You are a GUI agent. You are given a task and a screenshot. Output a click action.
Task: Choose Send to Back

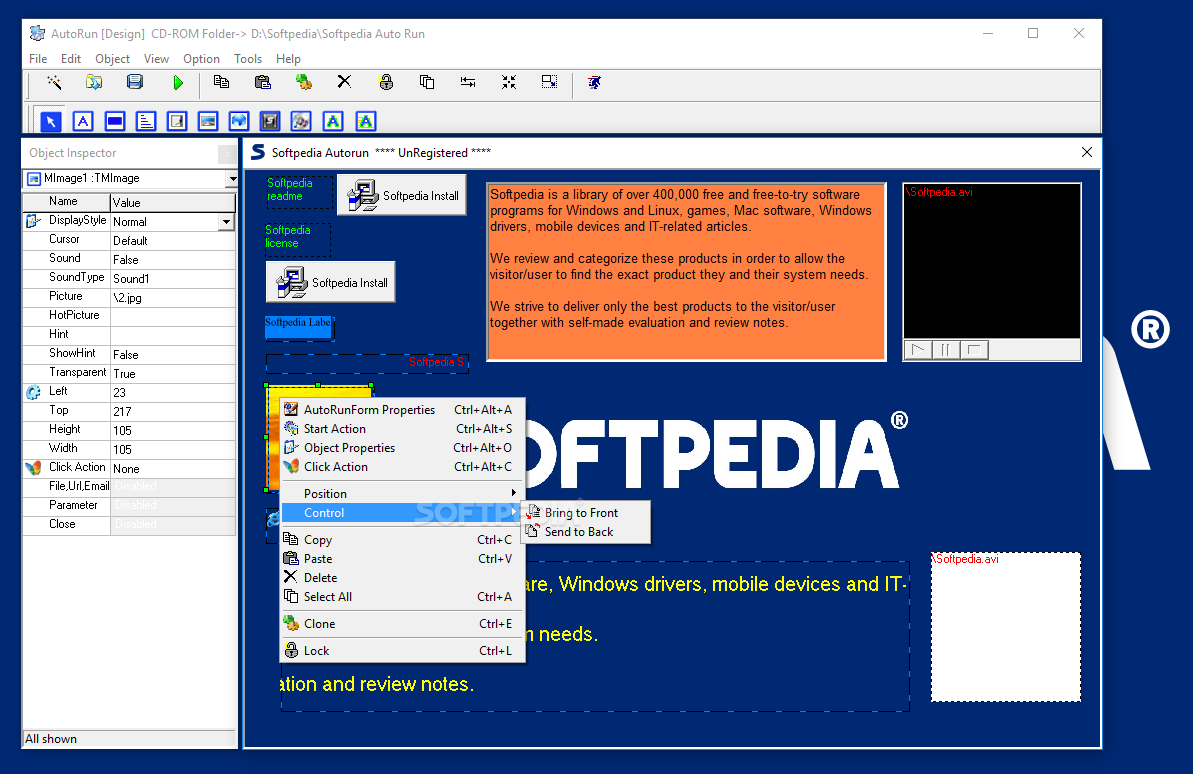586,531
